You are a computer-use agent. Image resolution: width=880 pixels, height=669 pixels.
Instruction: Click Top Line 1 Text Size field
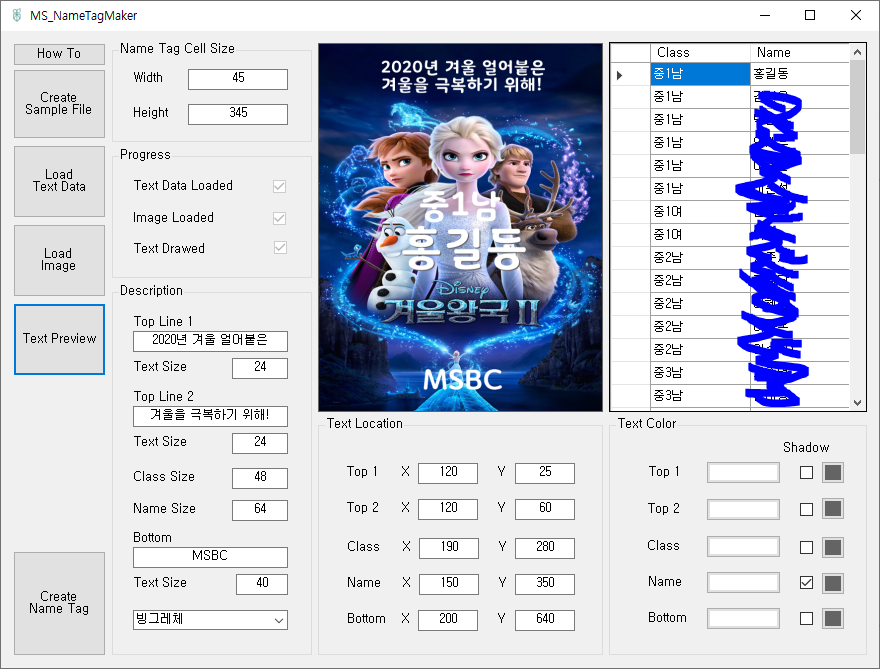pos(260,368)
